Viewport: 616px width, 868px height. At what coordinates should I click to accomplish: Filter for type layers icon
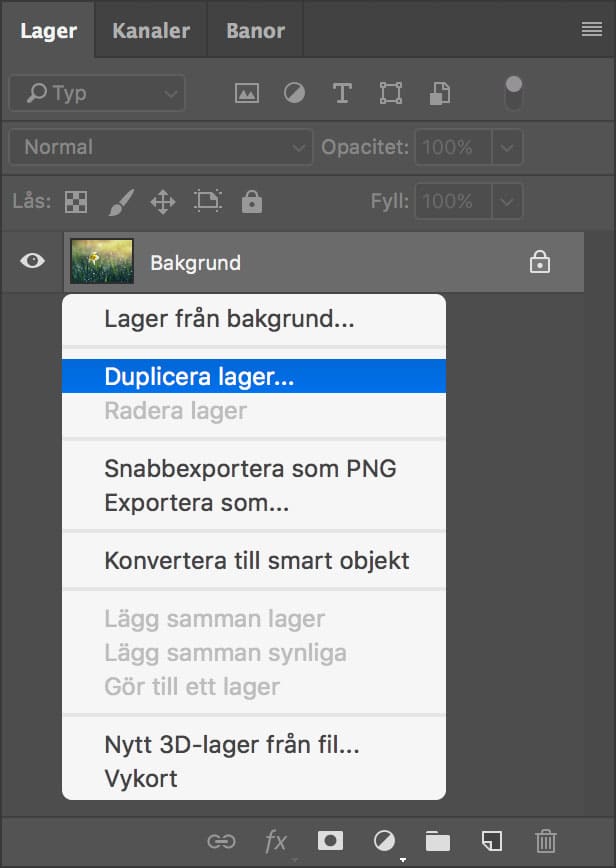click(x=342, y=93)
